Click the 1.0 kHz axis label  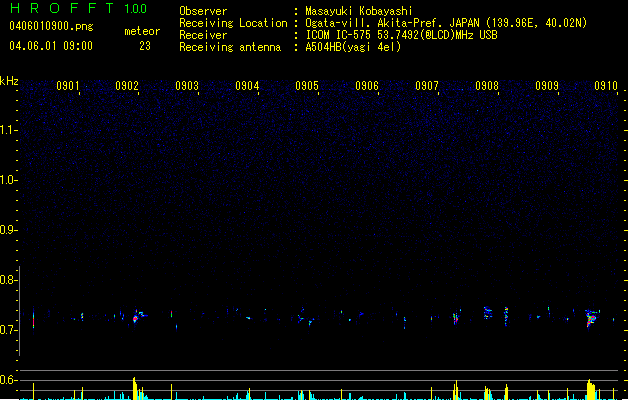click(x=8, y=180)
